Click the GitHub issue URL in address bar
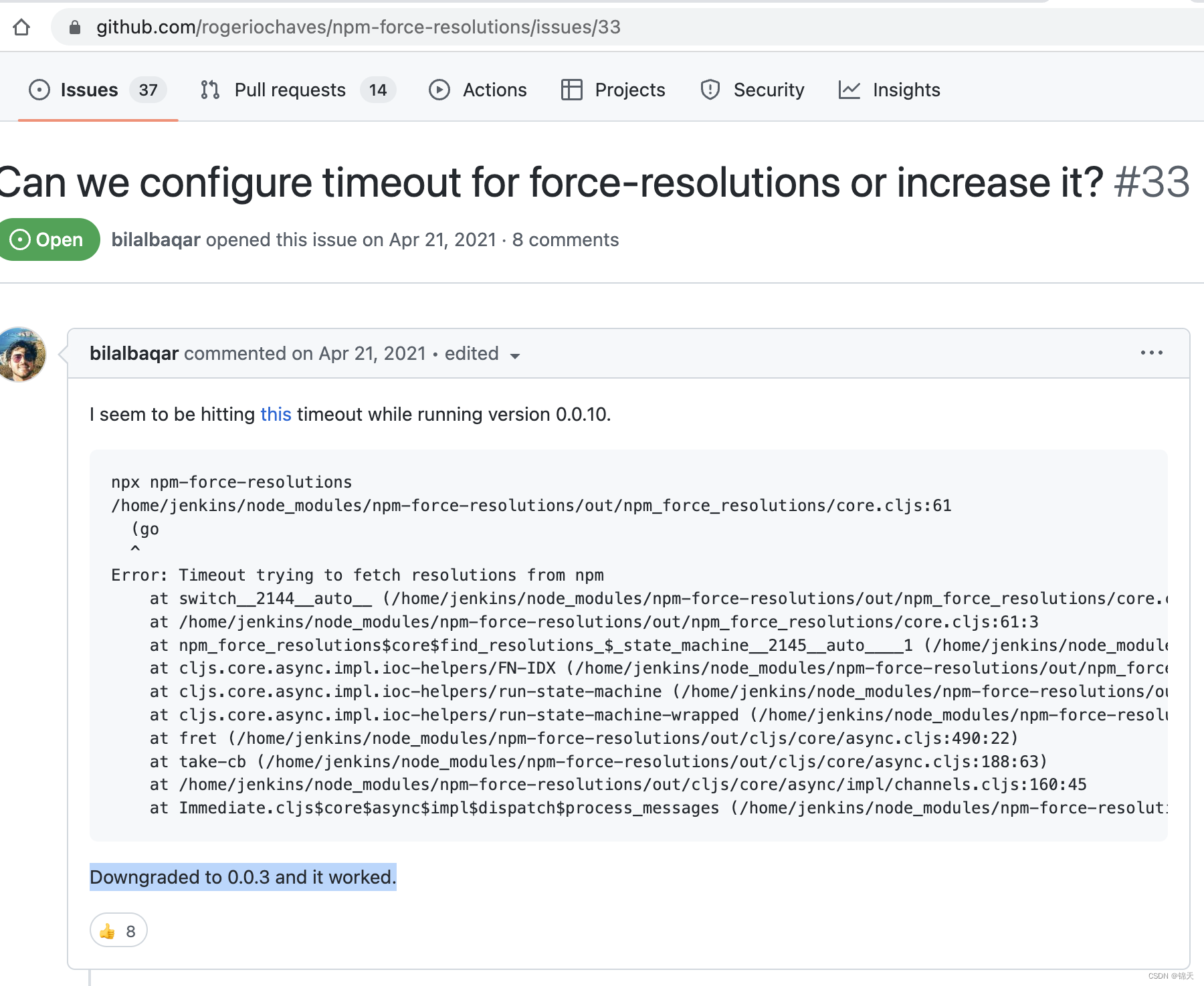The height and width of the screenshot is (986, 1204). pos(358,27)
